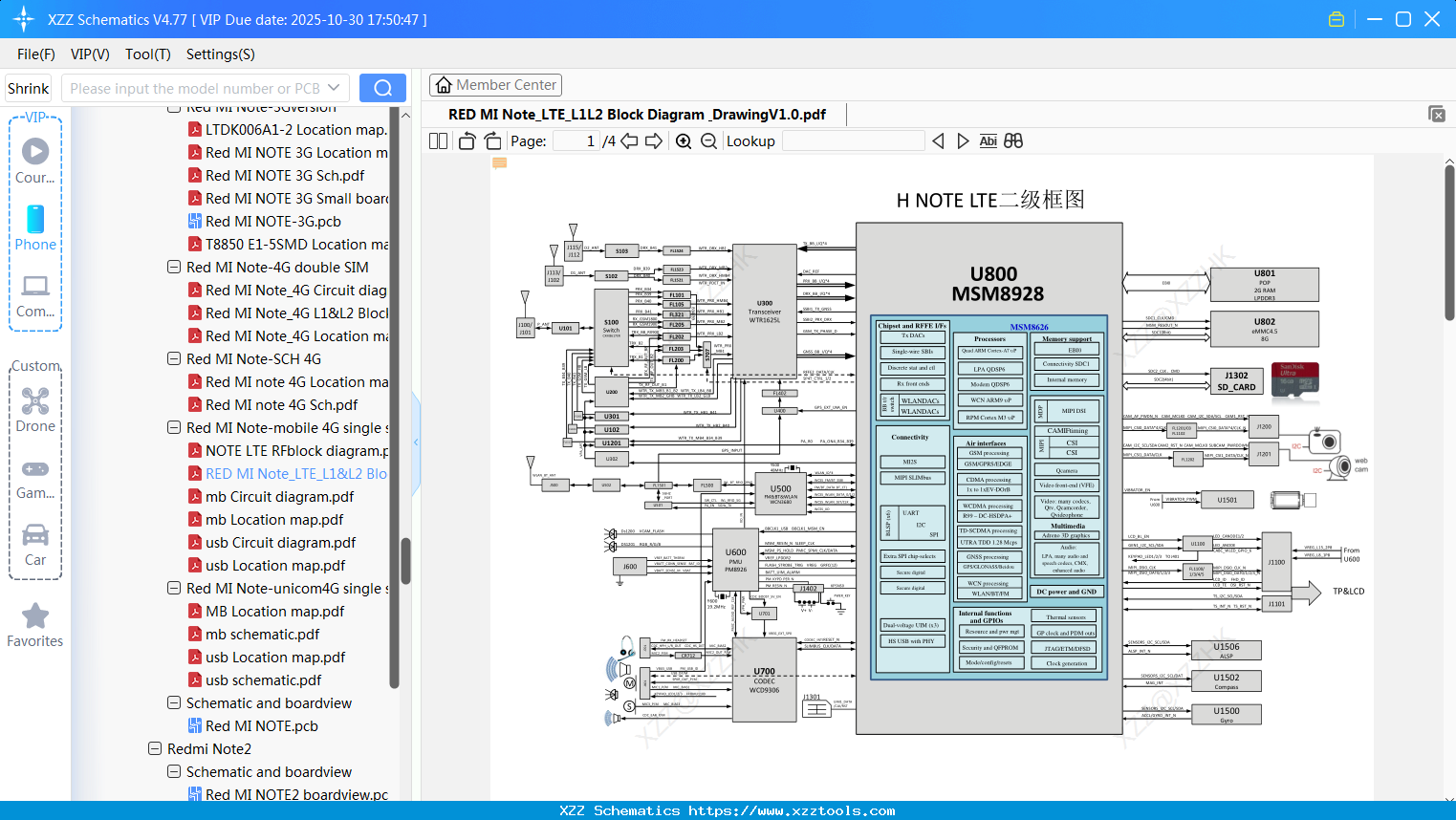Viewport: 1456px width, 820px height.
Task: Open Favorites star icon
Action: click(35, 615)
